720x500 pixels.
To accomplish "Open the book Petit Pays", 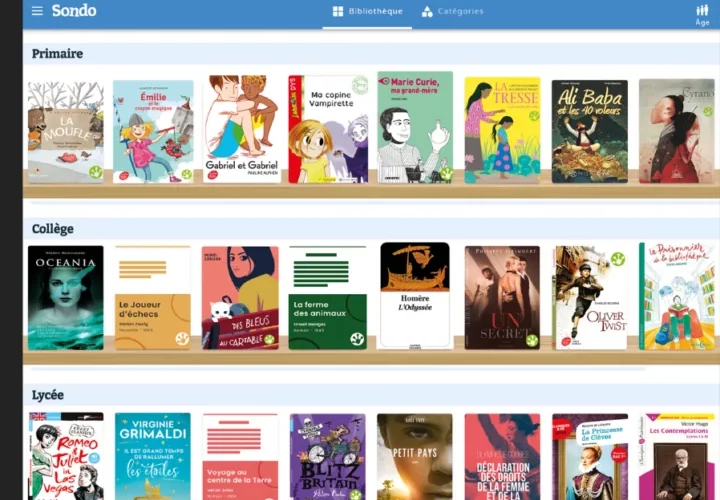I will pos(415,457).
